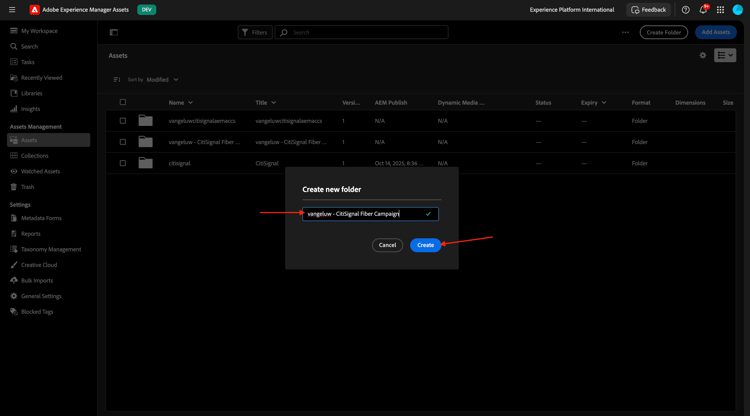This screenshot has height=416, width=750.
Task: Click the Dimensions column header
Action: tap(690, 103)
